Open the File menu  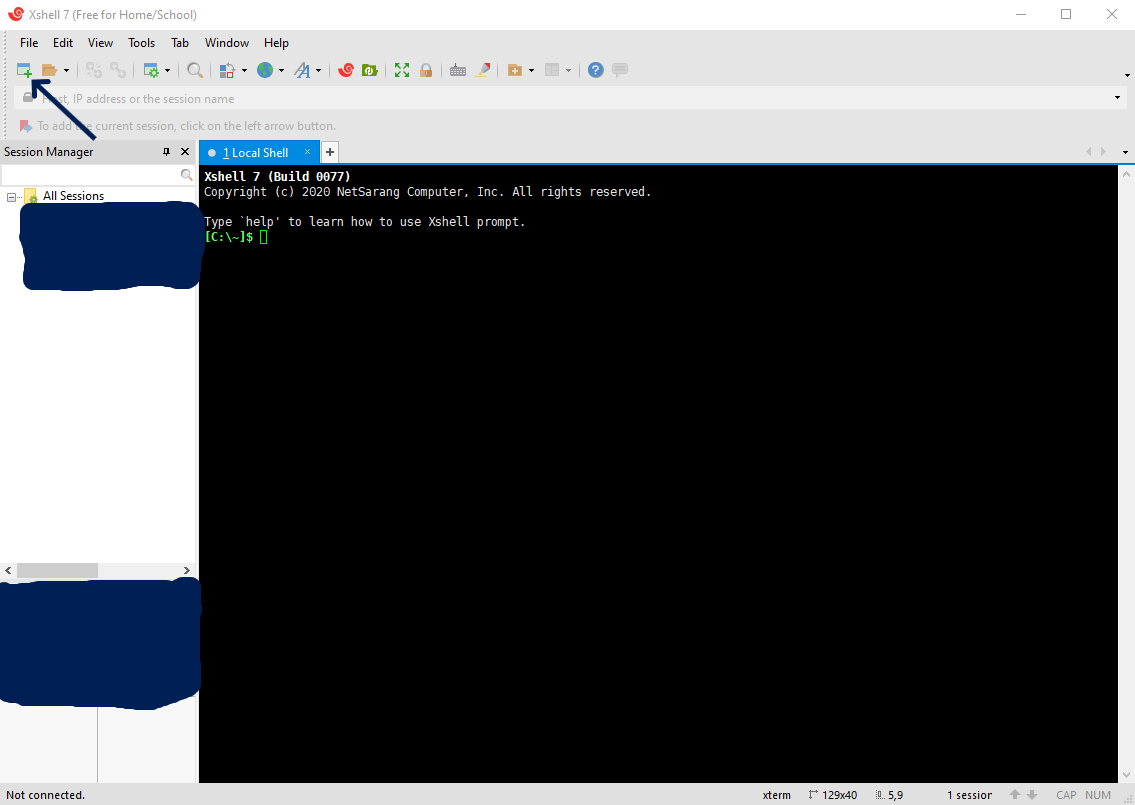29,43
